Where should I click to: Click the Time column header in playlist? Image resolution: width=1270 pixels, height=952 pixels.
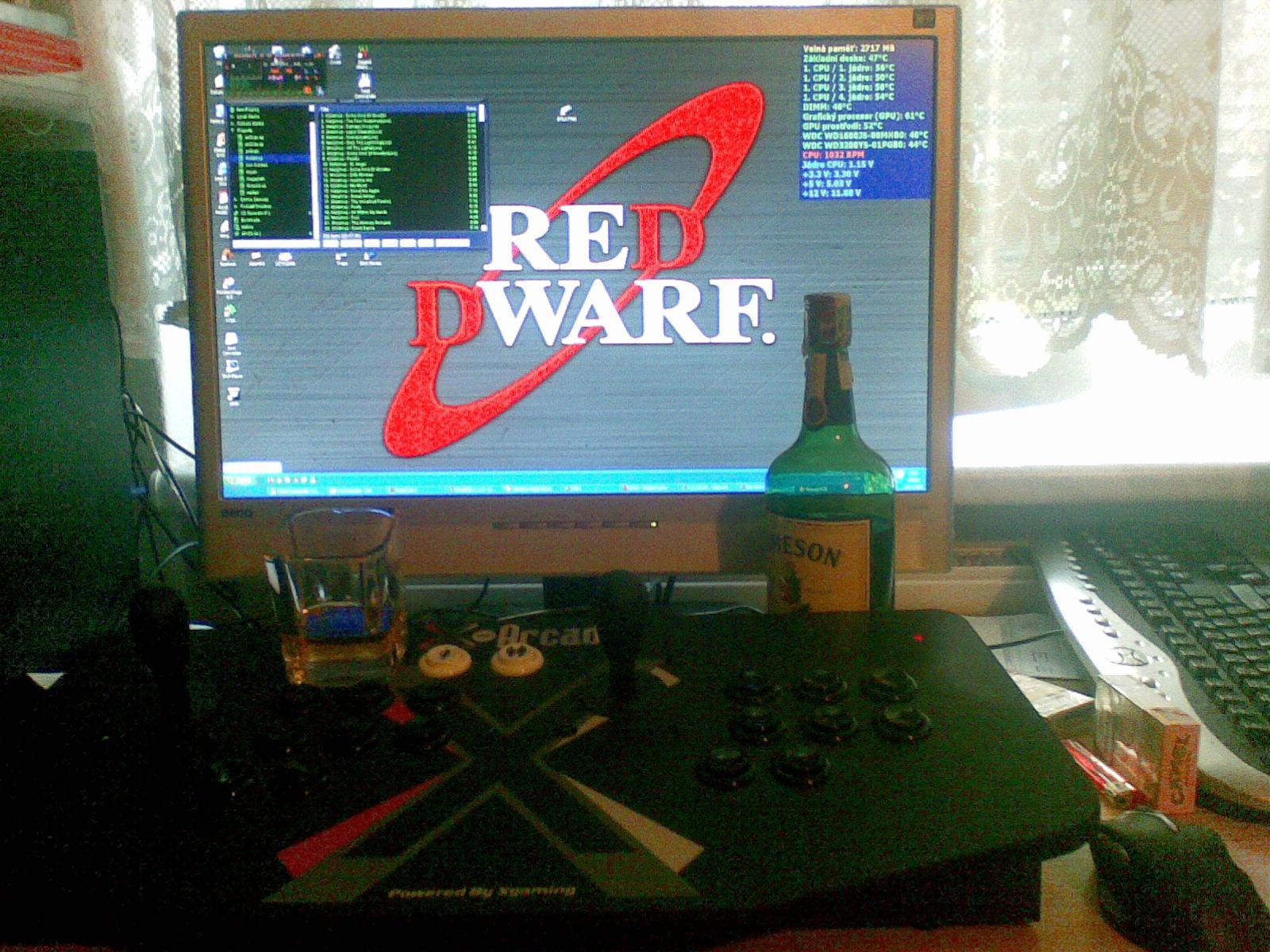[471, 108]
